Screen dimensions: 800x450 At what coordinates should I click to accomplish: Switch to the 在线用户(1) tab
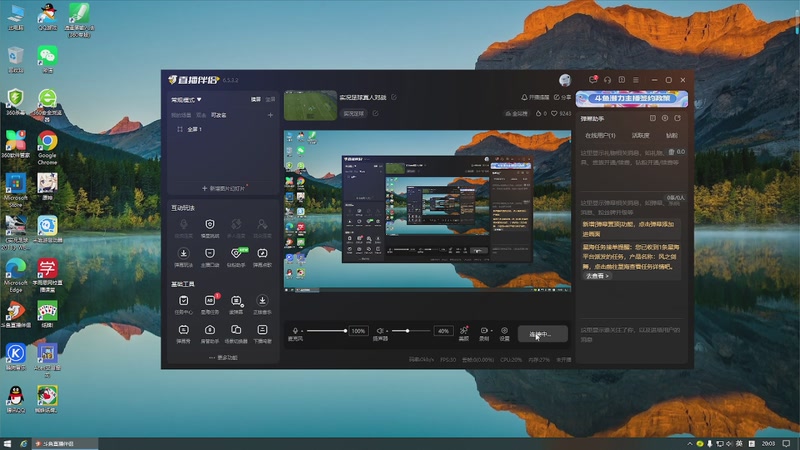600,136
